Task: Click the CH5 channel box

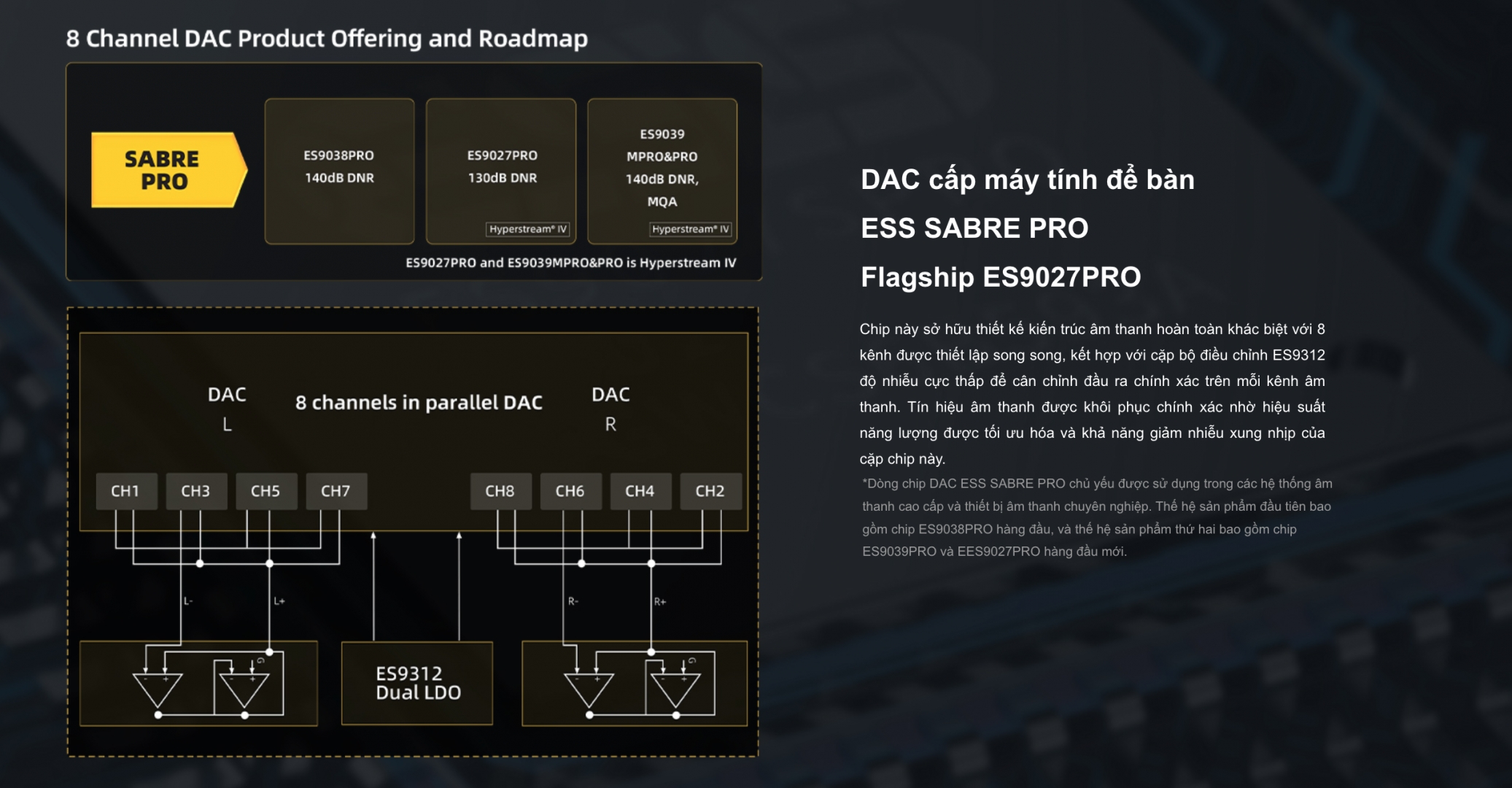Action: coord(266,491)
